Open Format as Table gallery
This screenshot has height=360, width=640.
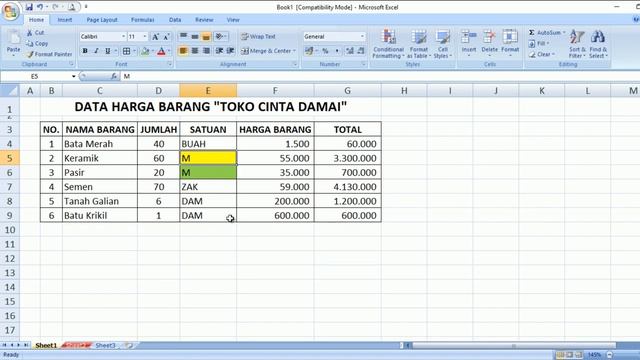pos(418,44)
